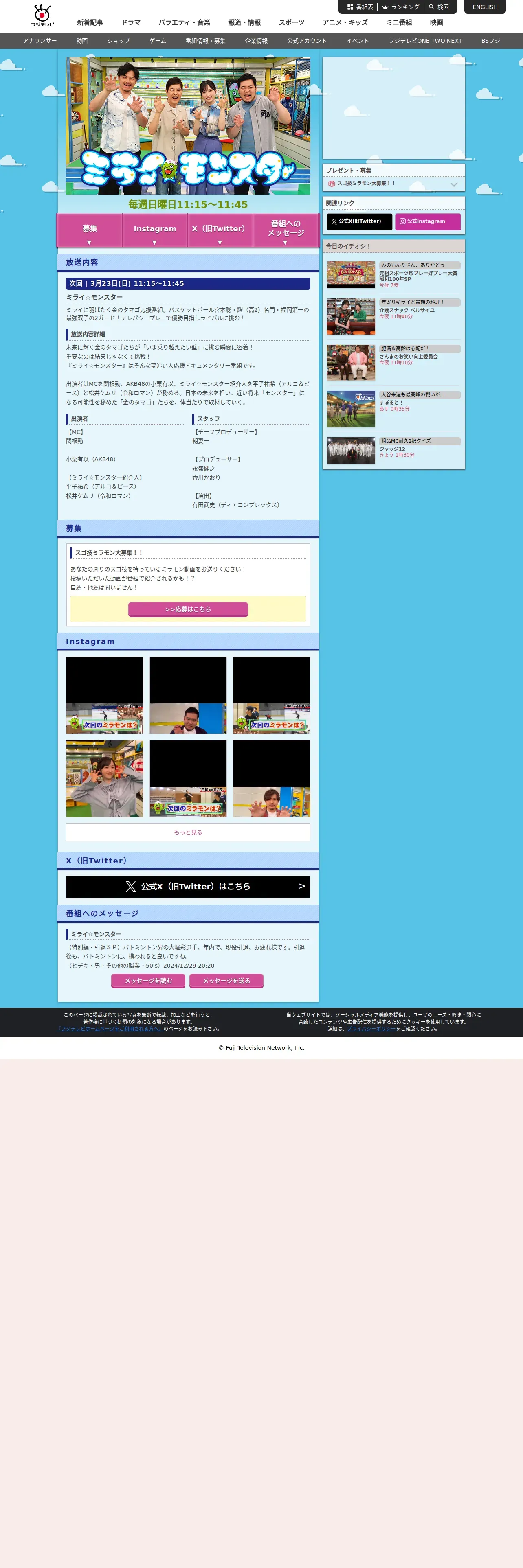Click もっと見る to load more posts
523x1568 pixels.
tap(188, 833)
